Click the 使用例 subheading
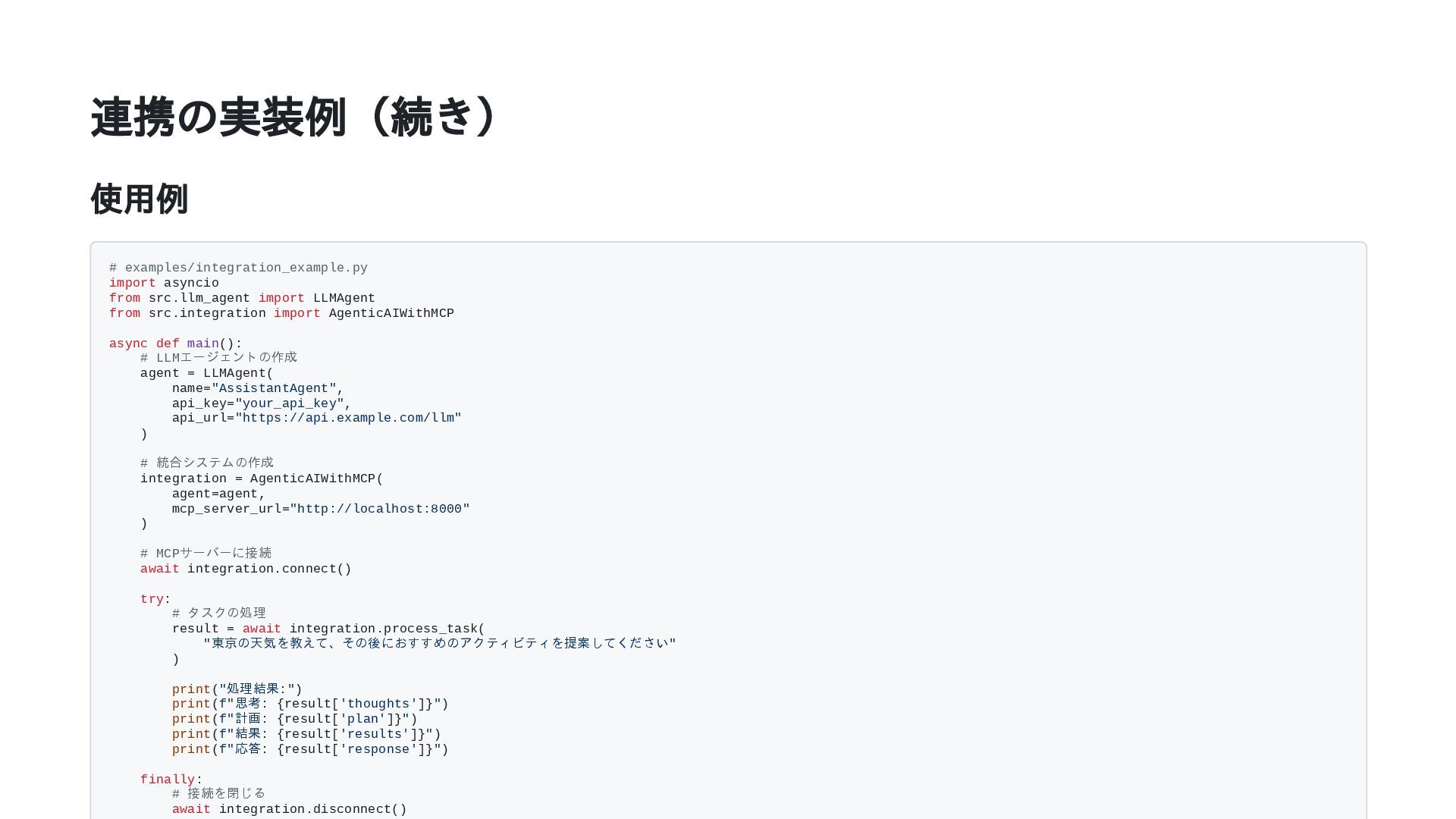 [x=140, y=199]
